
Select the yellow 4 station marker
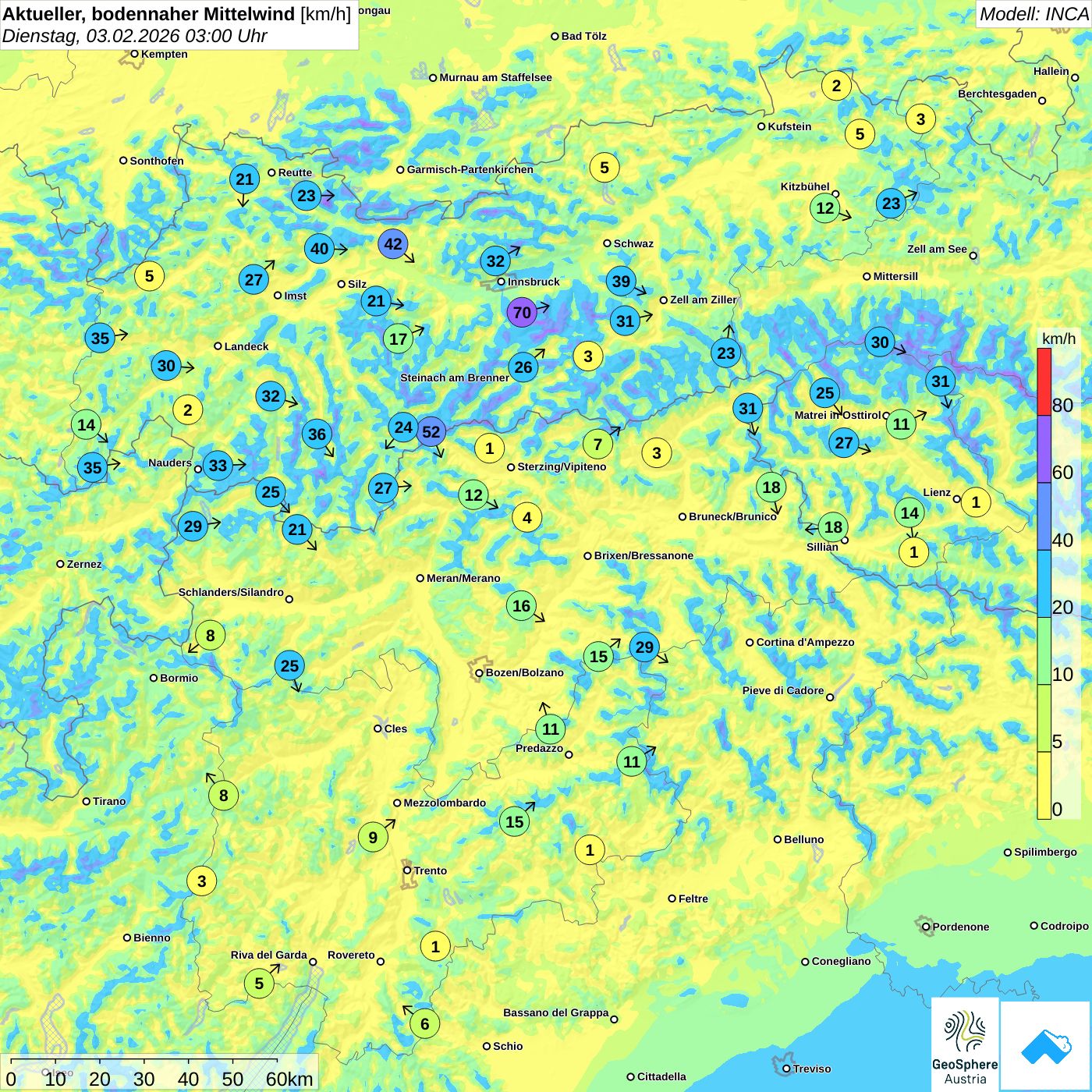click(x=527, y=517)
